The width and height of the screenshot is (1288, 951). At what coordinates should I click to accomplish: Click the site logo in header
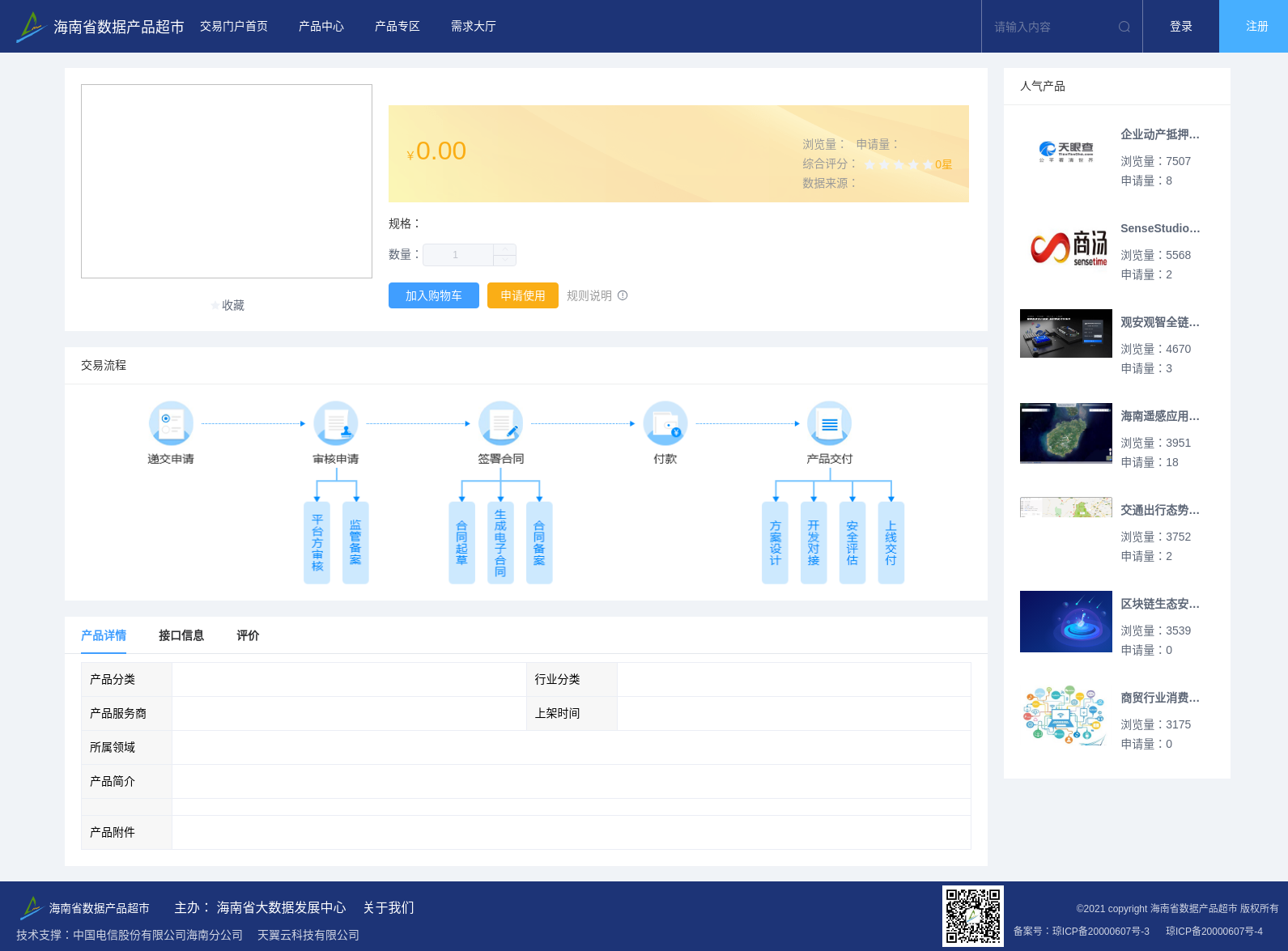[31, 27]
